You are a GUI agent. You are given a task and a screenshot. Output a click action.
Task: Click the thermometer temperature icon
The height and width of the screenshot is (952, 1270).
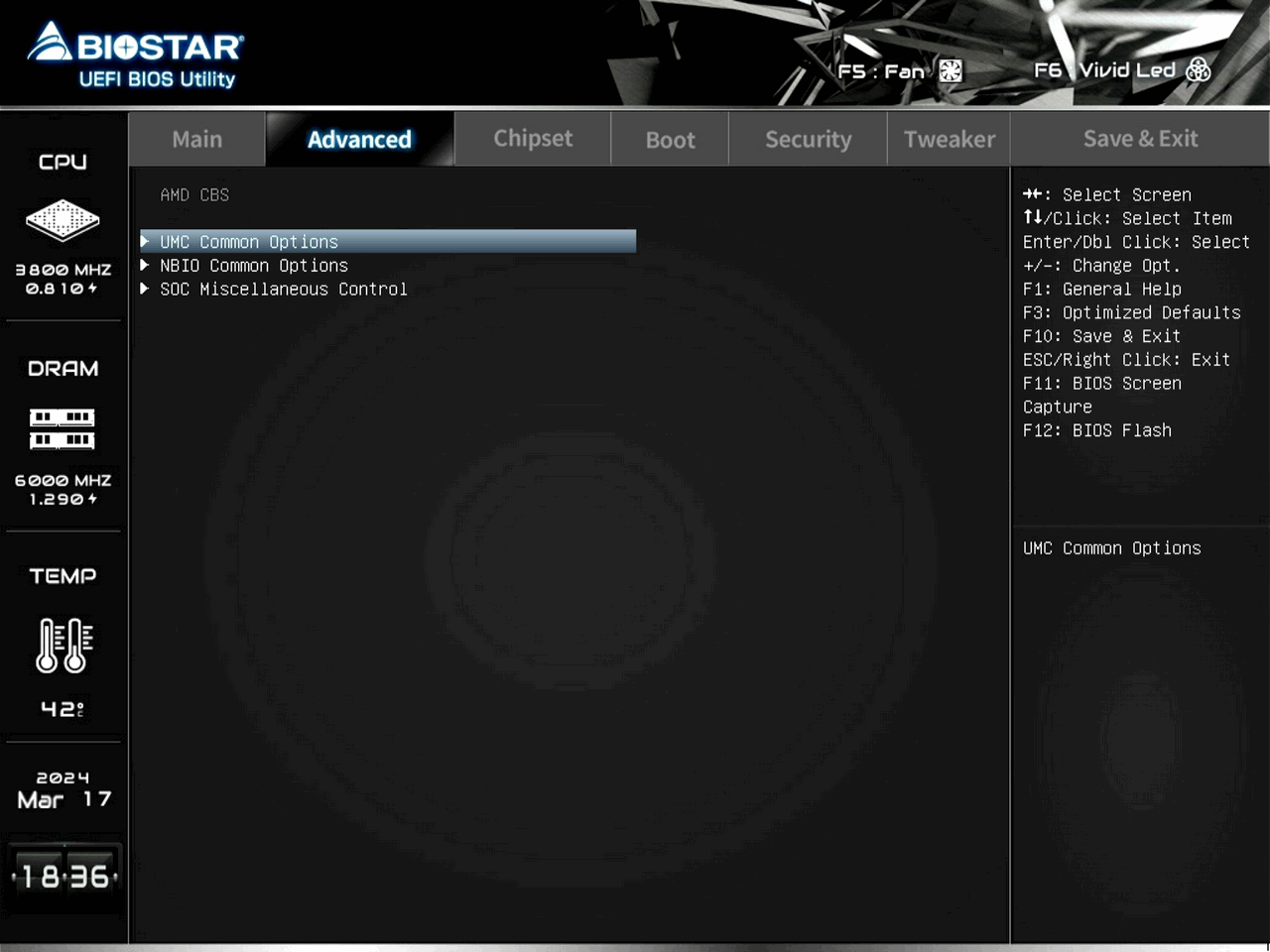[x=64, y=645]
